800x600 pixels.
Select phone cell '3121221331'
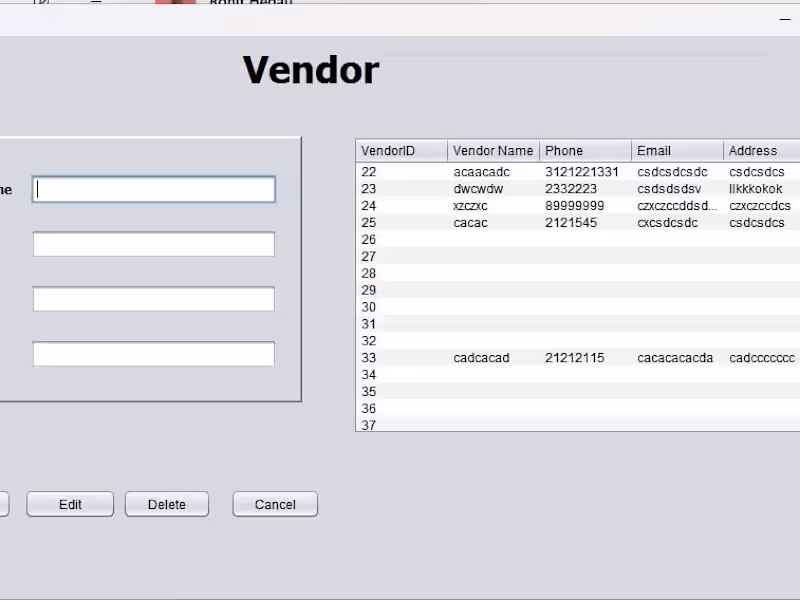pyautogui.click(x=585, y=172)
